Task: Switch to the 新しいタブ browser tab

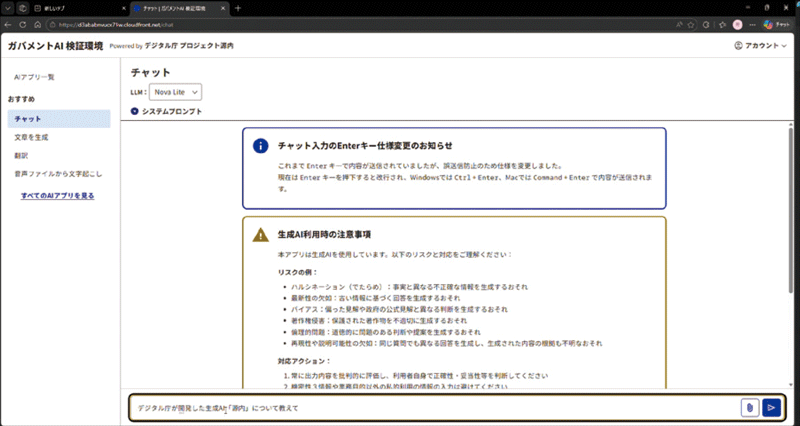Action: (80, 9)
